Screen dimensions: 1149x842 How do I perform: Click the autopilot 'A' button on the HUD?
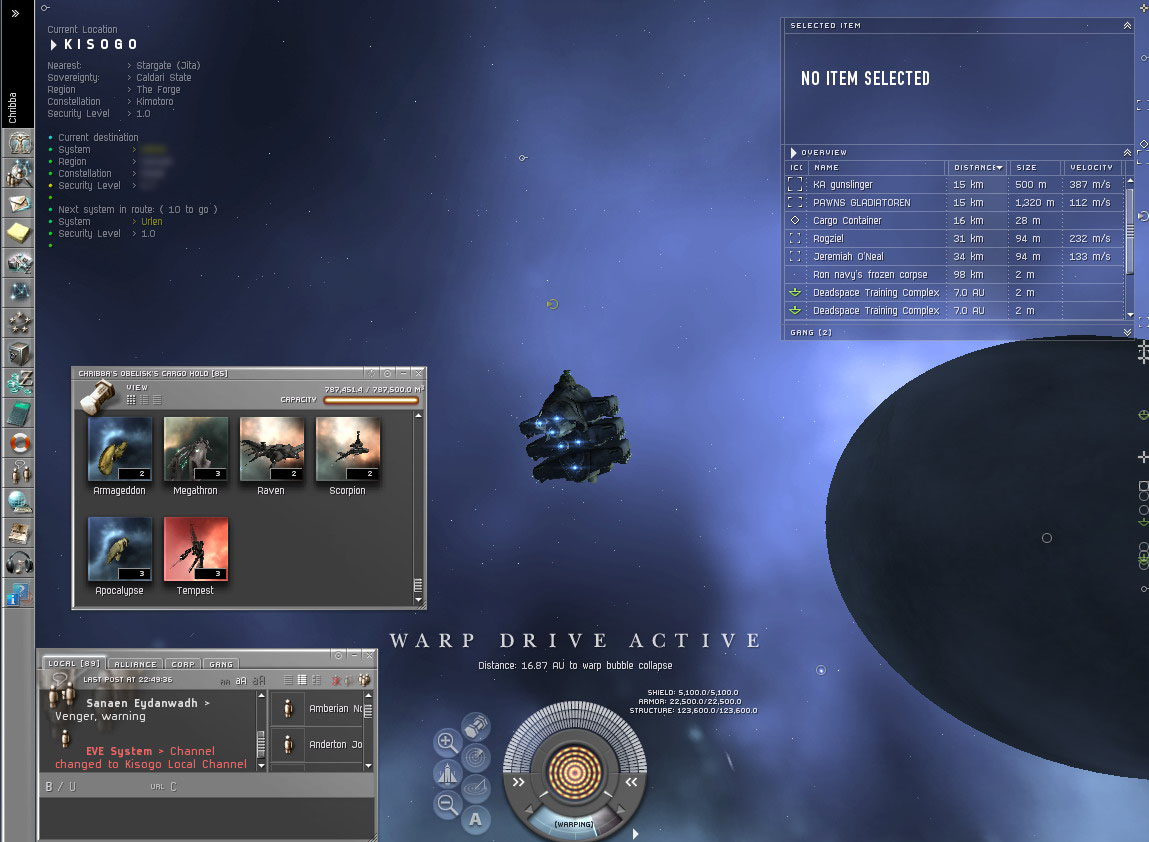476,819
